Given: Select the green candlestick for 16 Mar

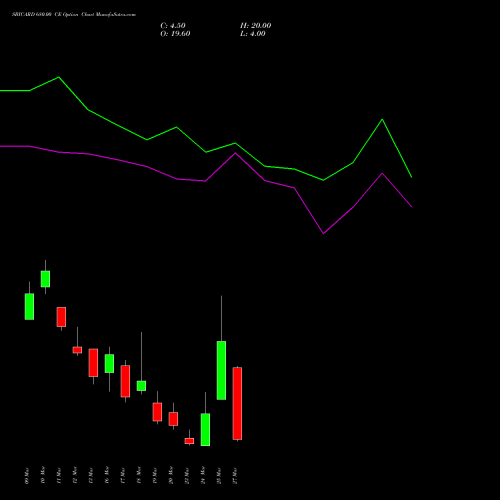Looking at the screenshot, I should pyautogui.click(x=109, y=363).
